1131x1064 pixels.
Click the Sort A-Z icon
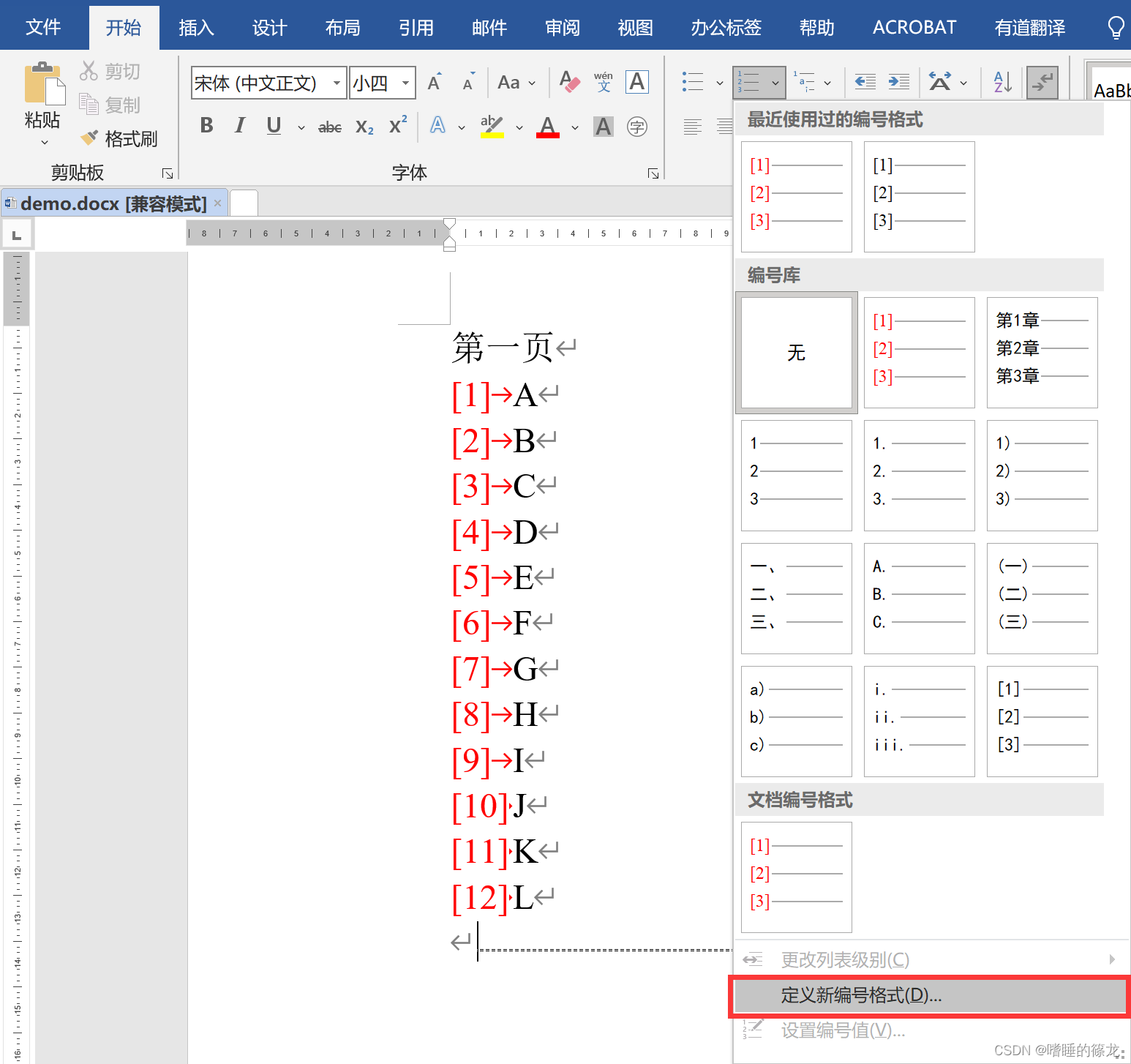click(x=1003, y=82)
